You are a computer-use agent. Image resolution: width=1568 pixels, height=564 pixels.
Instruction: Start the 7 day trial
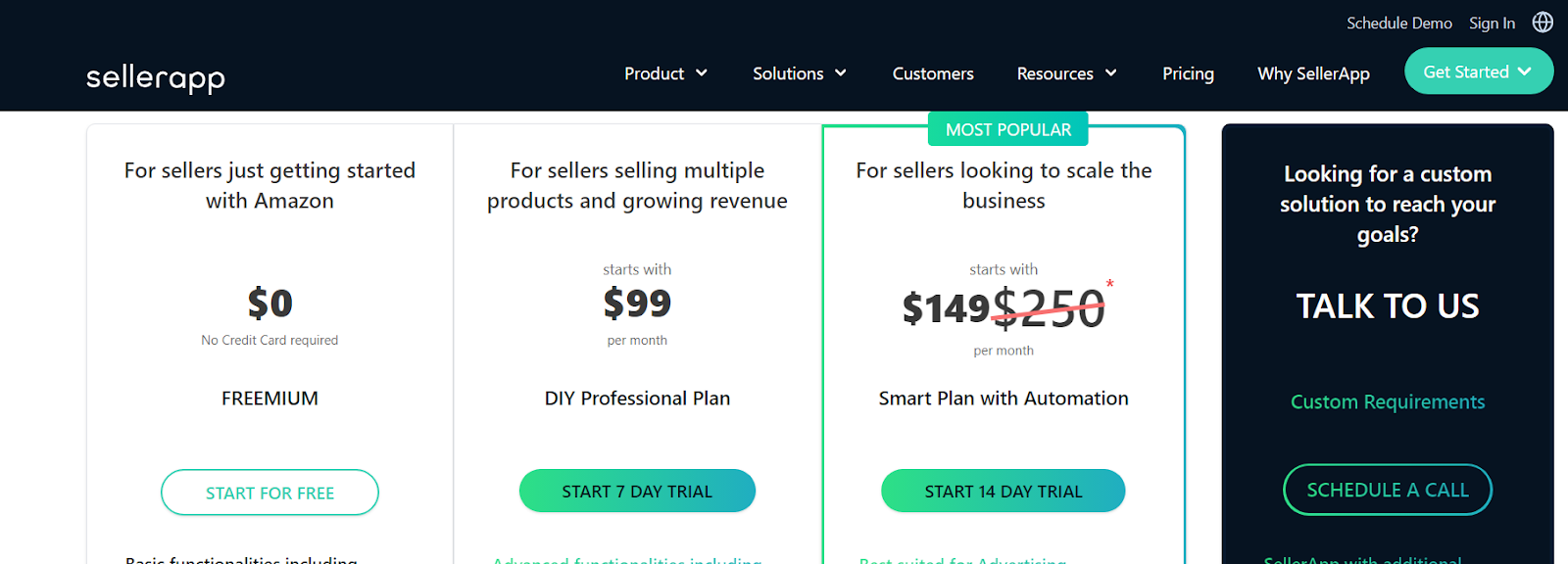tap(637, 491)
